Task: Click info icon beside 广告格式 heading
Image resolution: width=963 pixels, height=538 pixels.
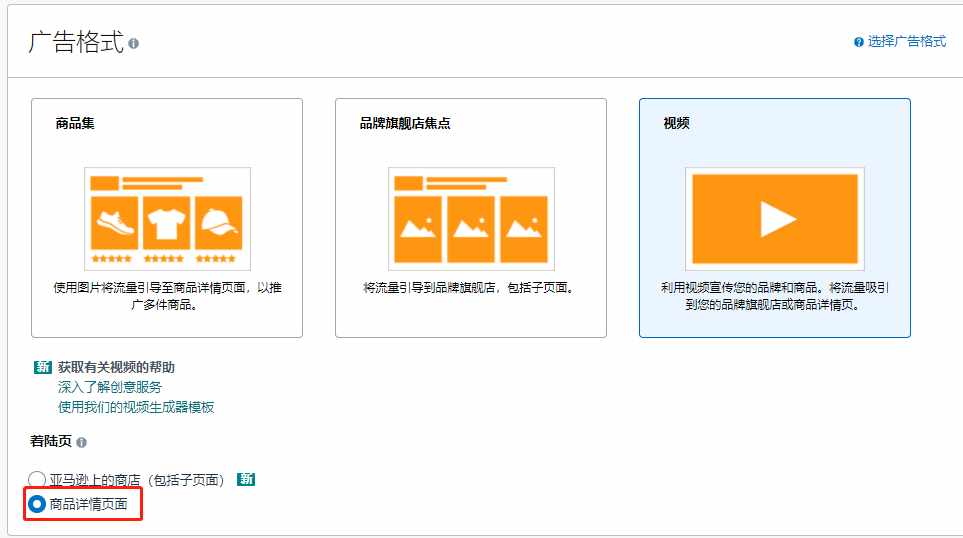Action: [133, 44]
